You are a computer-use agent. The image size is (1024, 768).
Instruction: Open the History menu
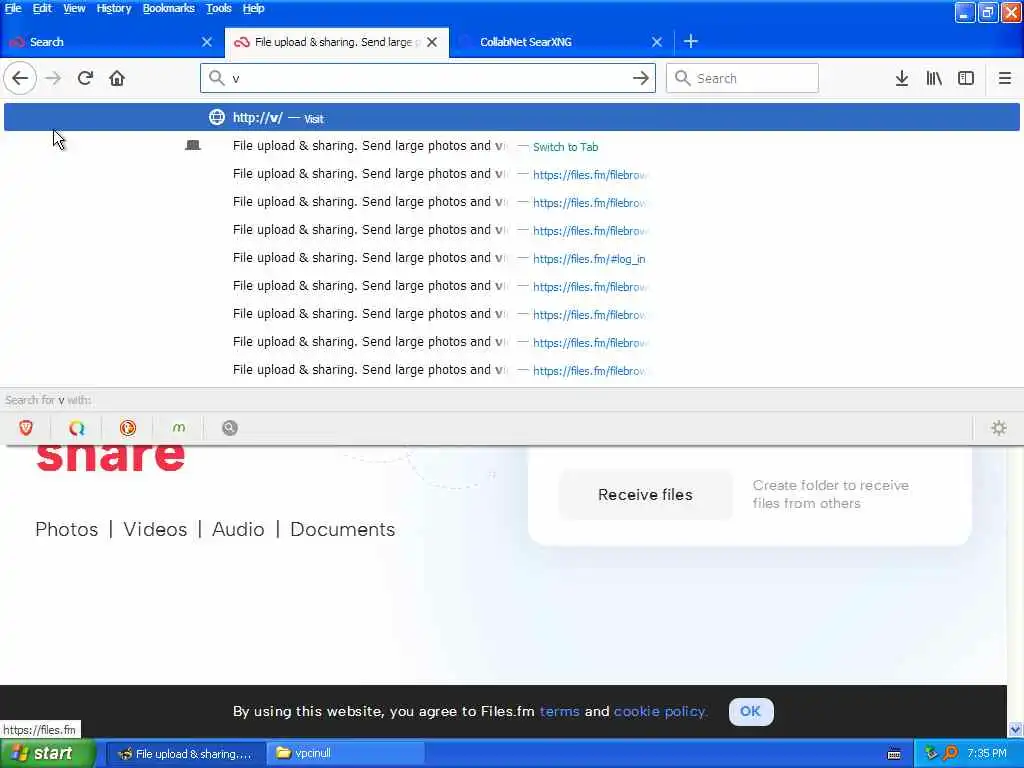114,8
